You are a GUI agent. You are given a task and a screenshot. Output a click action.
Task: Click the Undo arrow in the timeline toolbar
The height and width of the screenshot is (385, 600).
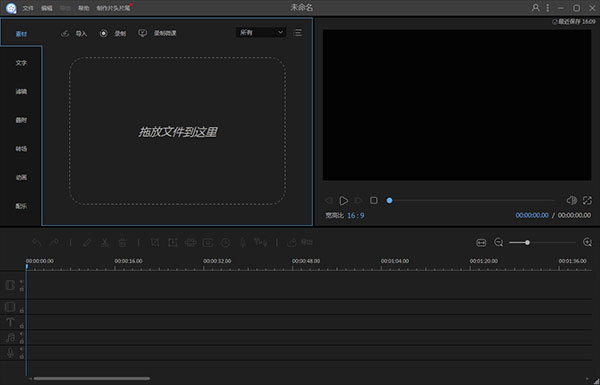point(37,243)
